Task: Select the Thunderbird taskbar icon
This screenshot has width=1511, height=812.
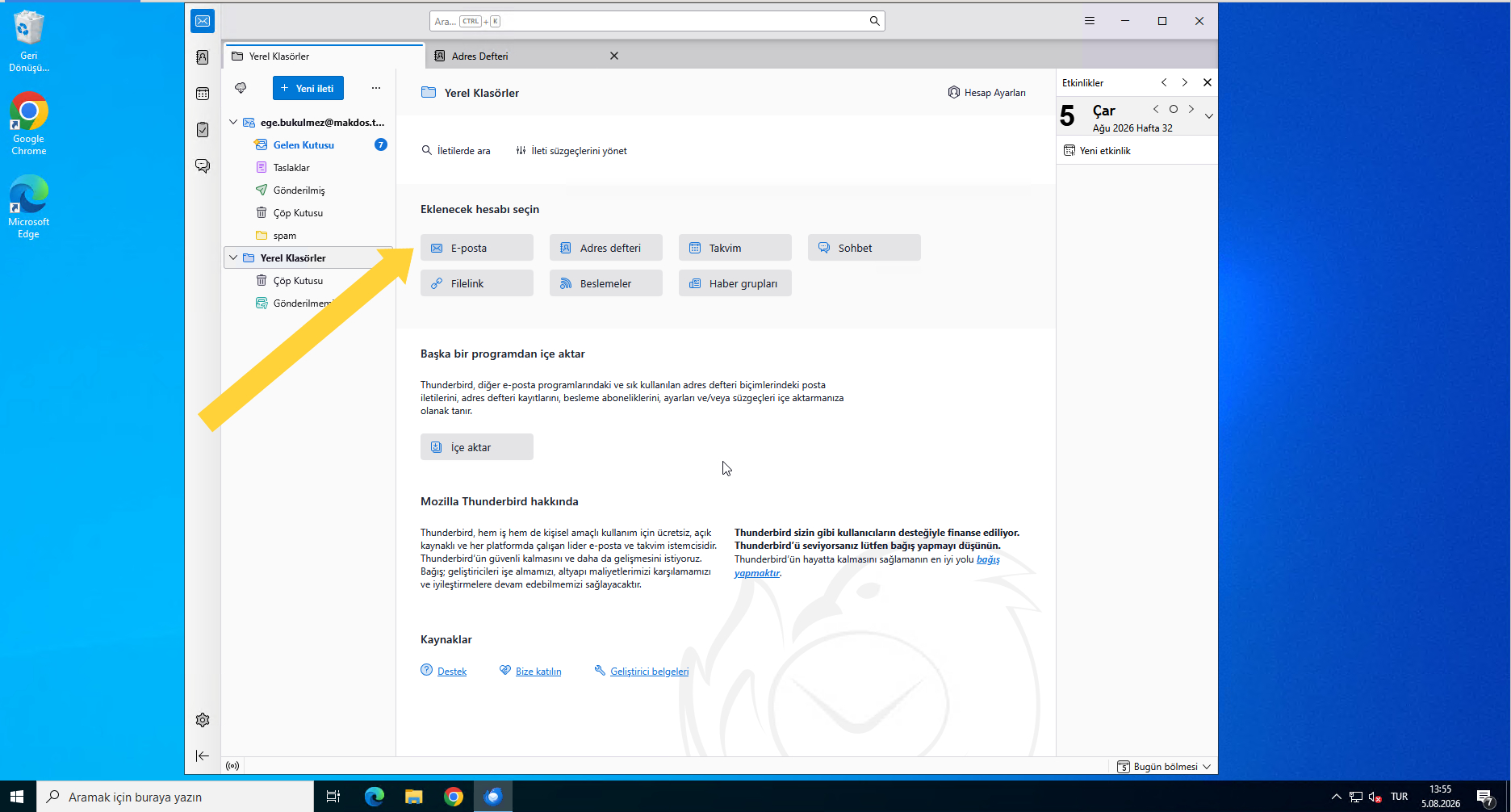Action: click(x=493, y=797)
